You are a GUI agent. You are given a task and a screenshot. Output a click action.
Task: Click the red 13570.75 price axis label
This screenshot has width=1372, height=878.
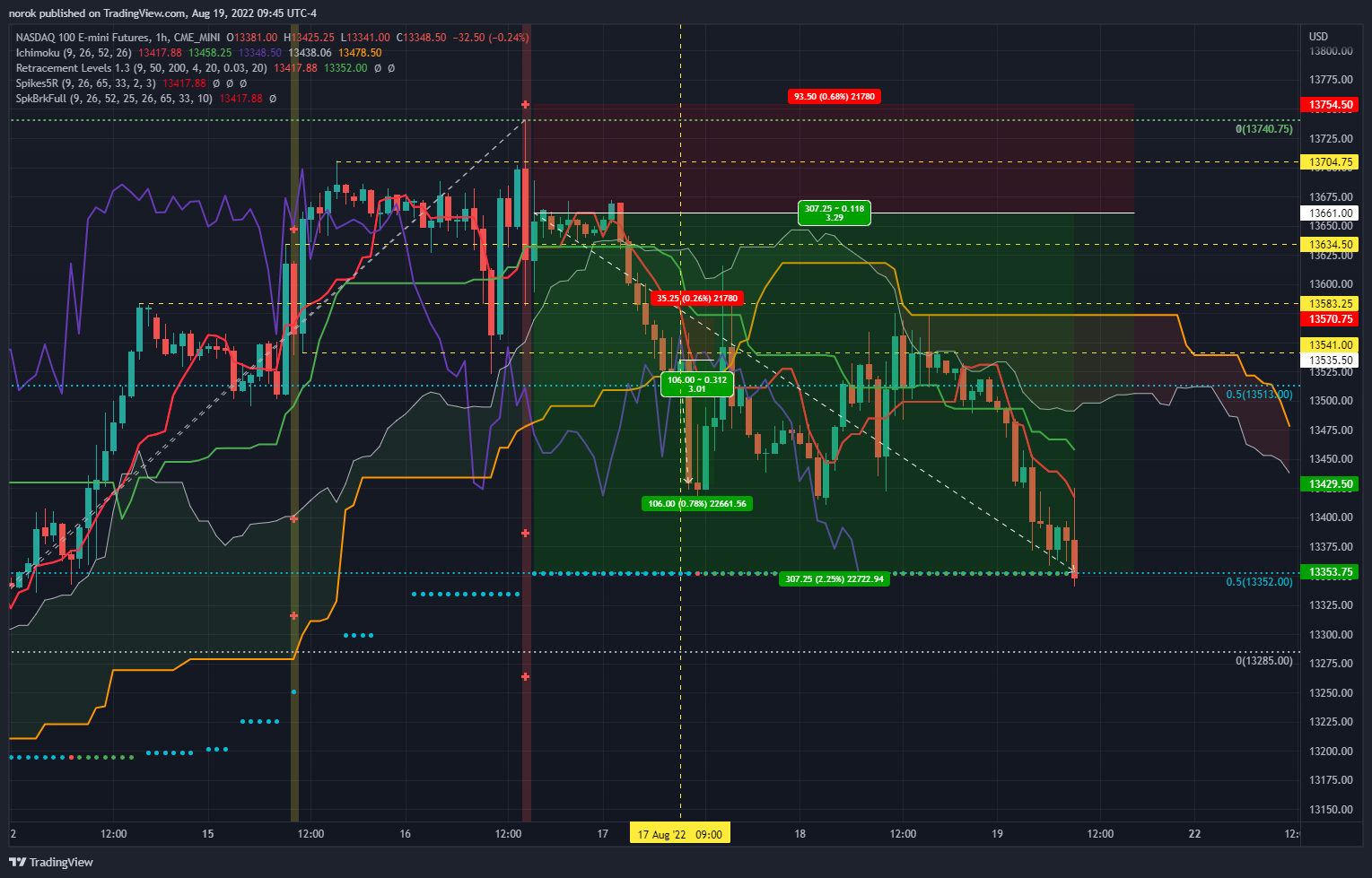coord(1330,319)
